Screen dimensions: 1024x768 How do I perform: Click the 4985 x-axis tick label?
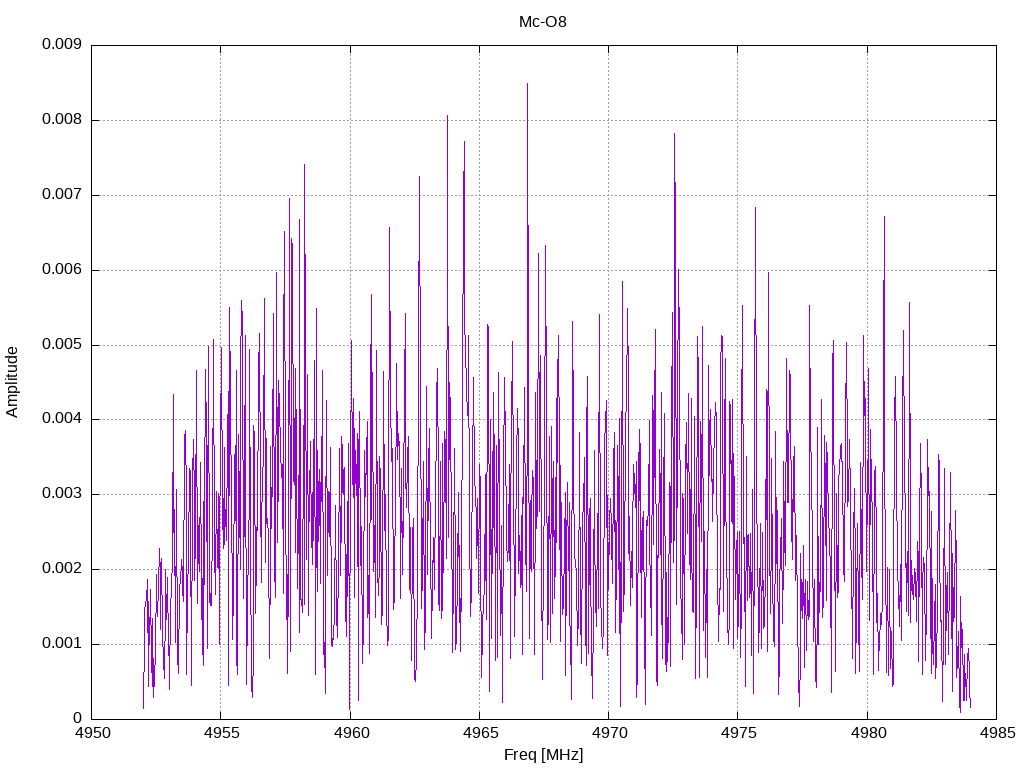[997, 733]
